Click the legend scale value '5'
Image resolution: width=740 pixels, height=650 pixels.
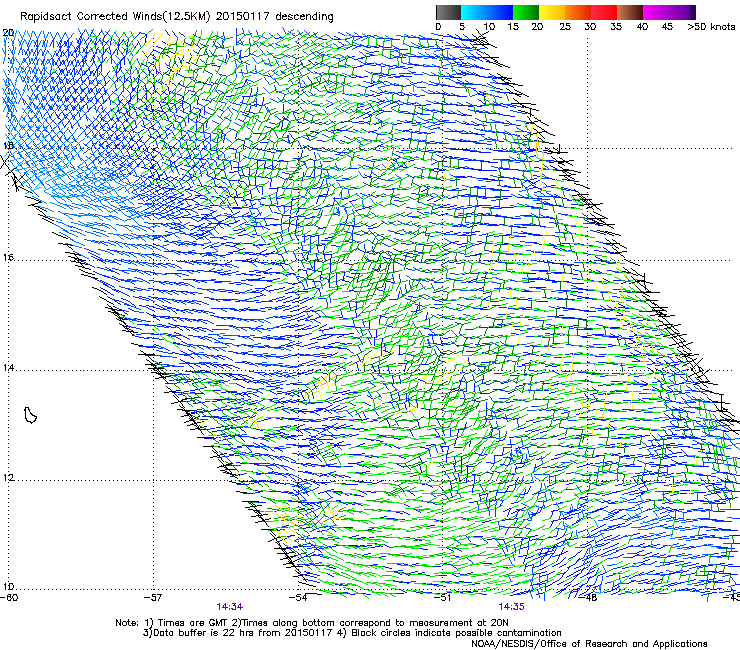[x=462, y=27]
